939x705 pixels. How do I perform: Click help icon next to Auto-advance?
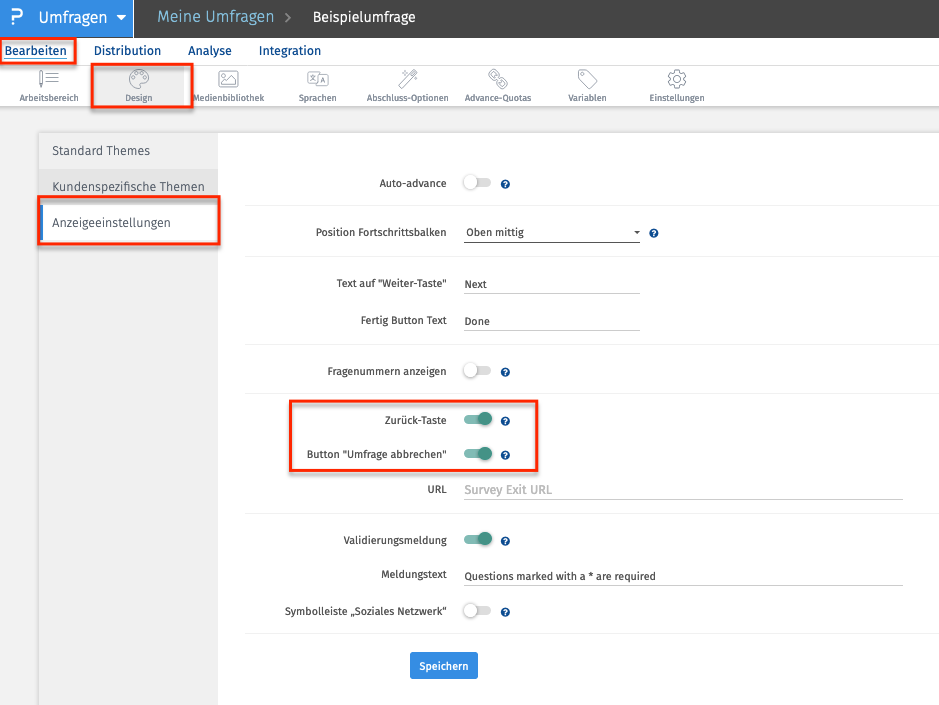[x=505, y=184]
